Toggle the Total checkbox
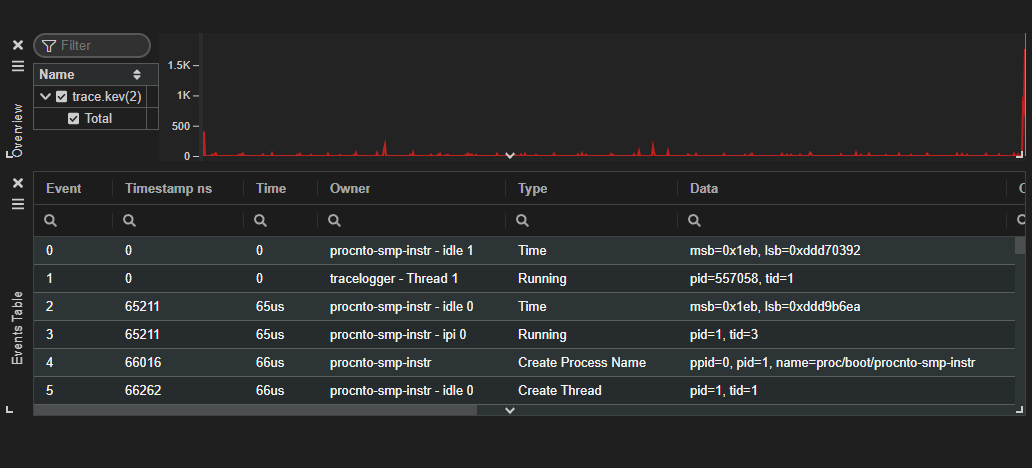 74,119
